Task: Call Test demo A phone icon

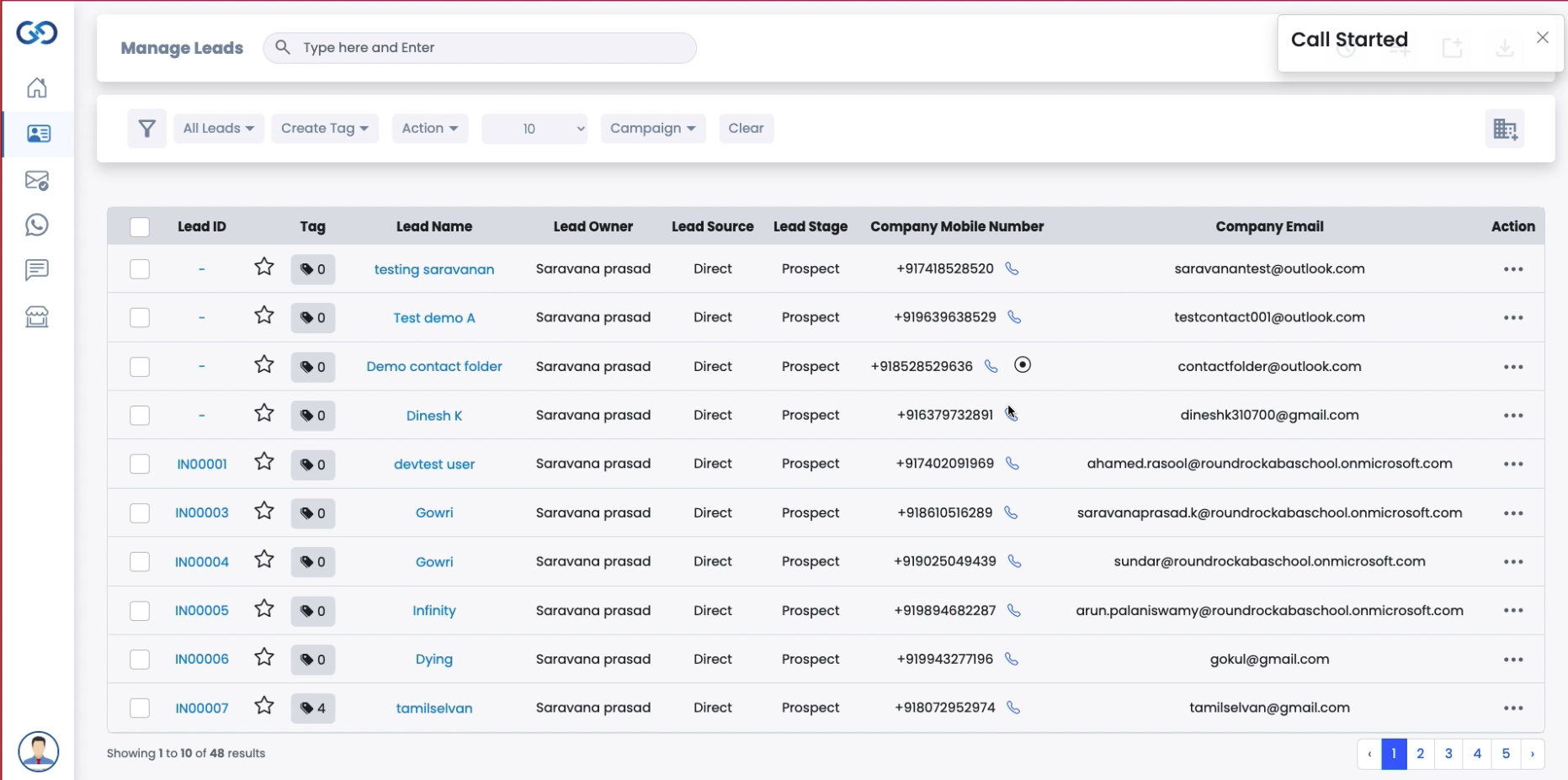Action: [x=1015, y=317]
